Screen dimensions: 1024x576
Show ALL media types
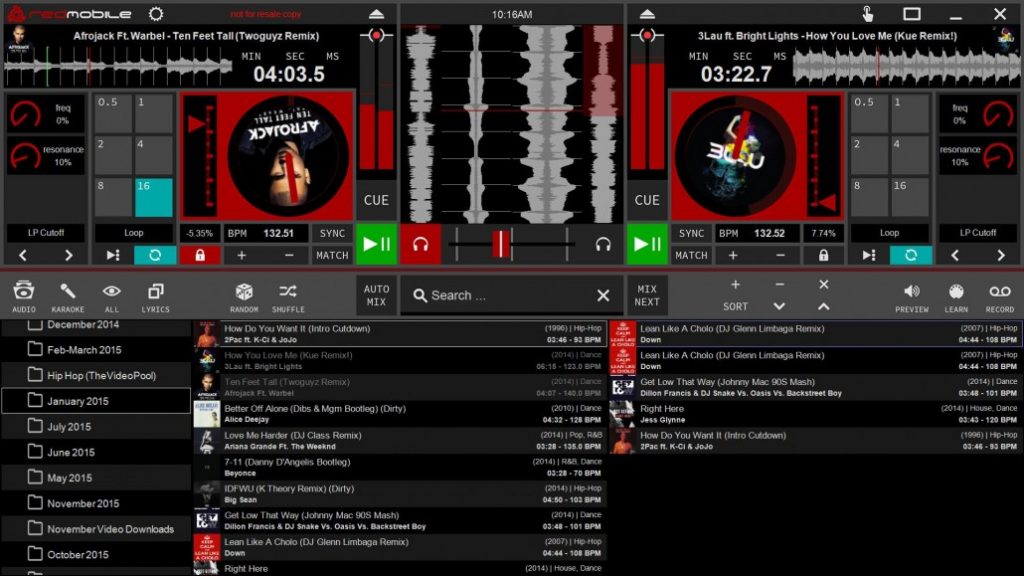click(x=112, y=296)
